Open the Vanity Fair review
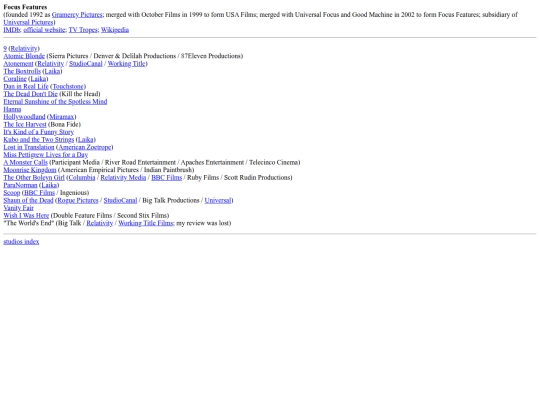540x405 pixels. [x=18, y=208]
